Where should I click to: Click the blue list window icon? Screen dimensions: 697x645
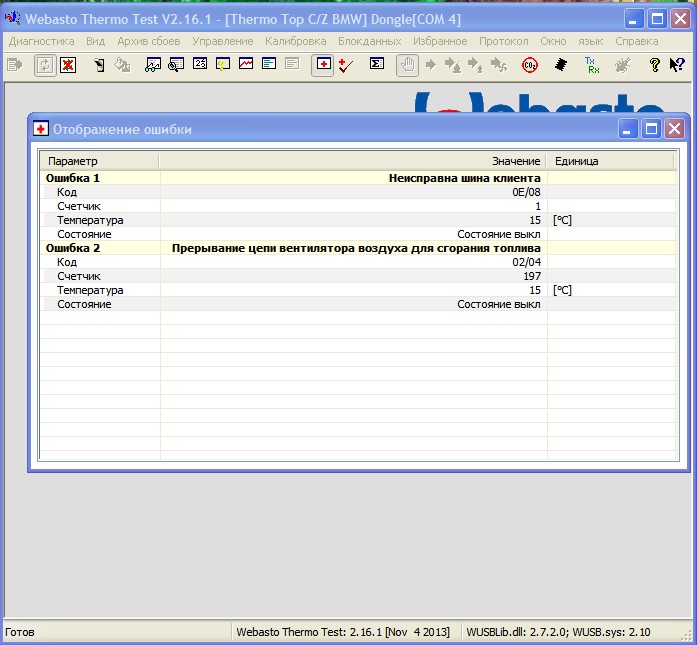click(269, 64)
